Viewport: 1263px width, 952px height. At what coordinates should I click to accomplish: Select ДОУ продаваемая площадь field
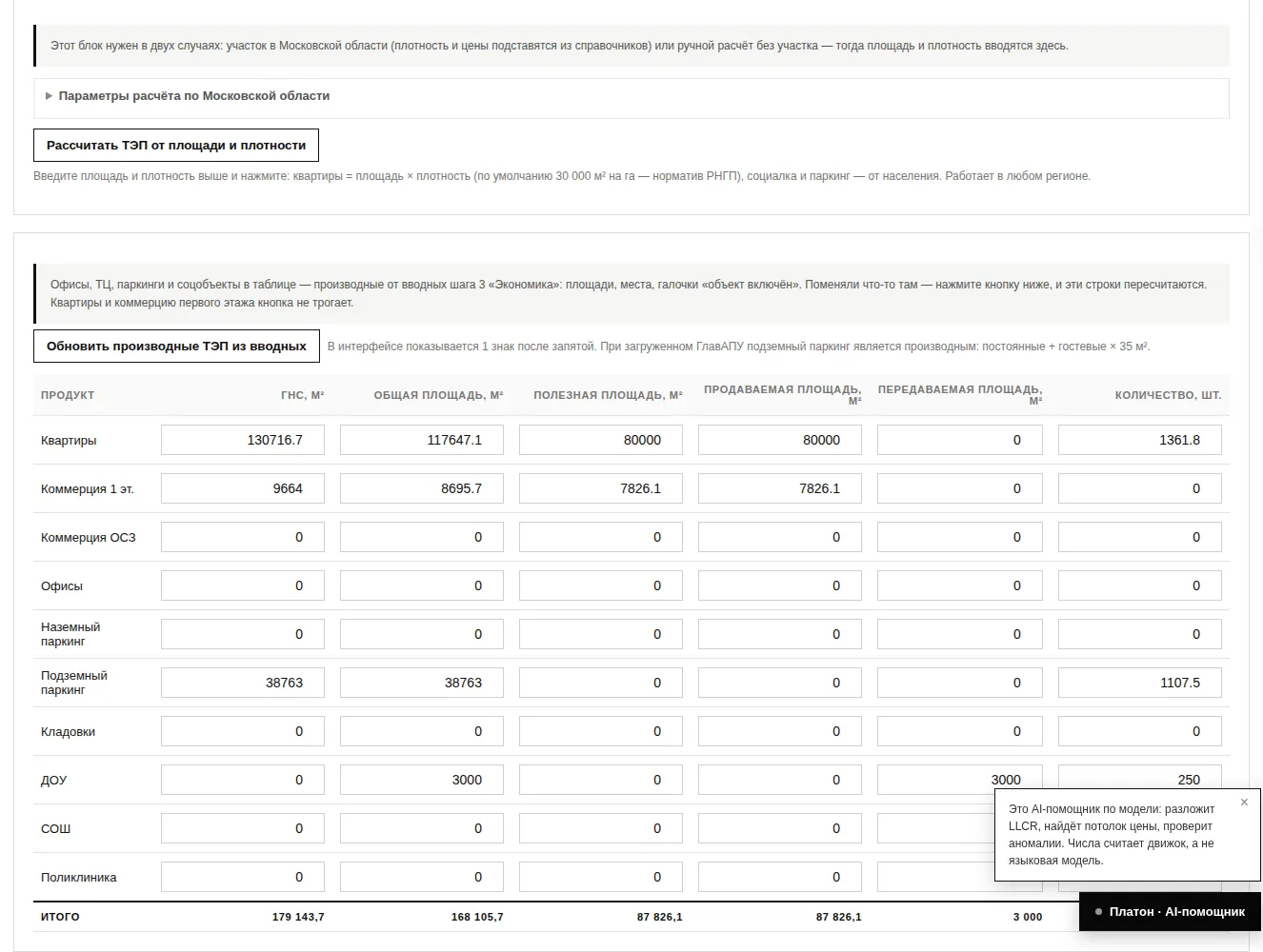(780, 780)
